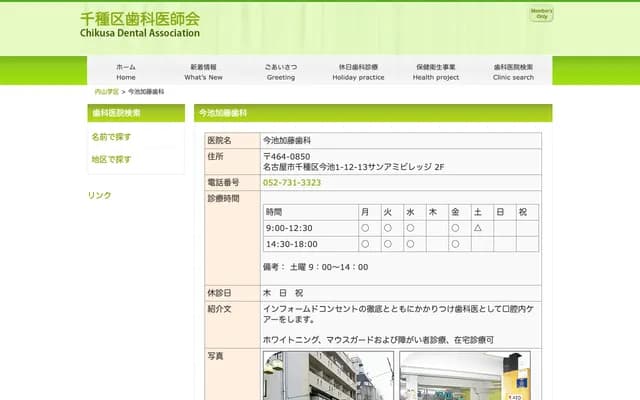640x400 pixels.
Task: Open 名前で探す sidebar link
Action: click(111, 137)
